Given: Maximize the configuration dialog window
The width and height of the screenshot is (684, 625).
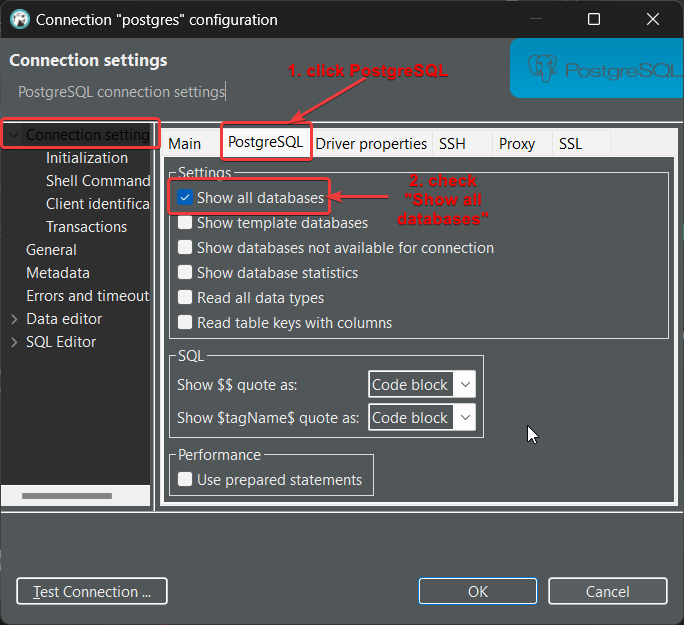Looking at the screenshot, I should point(594,19).
